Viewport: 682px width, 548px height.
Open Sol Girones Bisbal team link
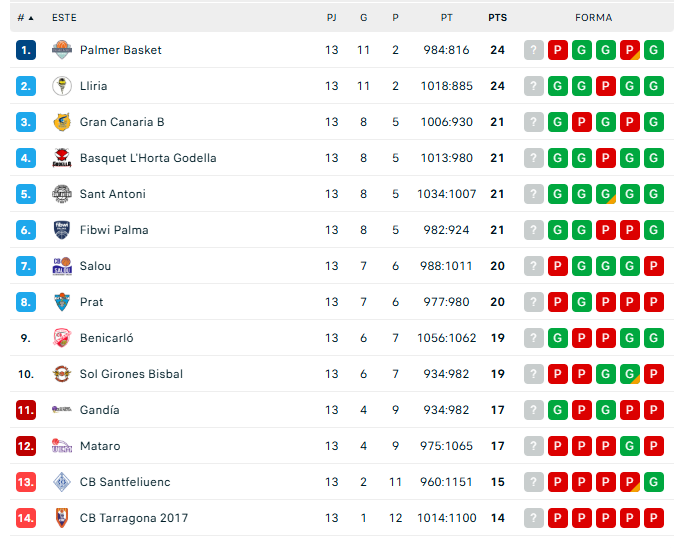pyautogui.click(x=131, y=374)
